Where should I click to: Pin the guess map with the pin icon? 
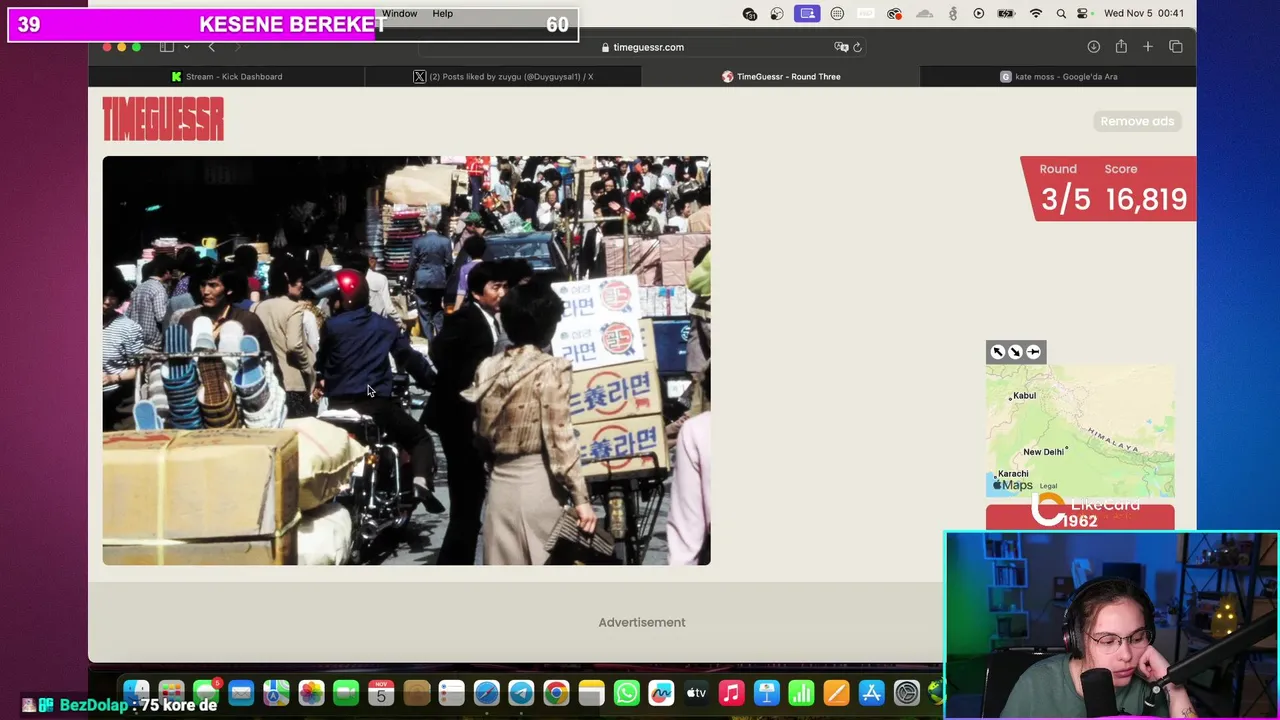coord(1034,352)
